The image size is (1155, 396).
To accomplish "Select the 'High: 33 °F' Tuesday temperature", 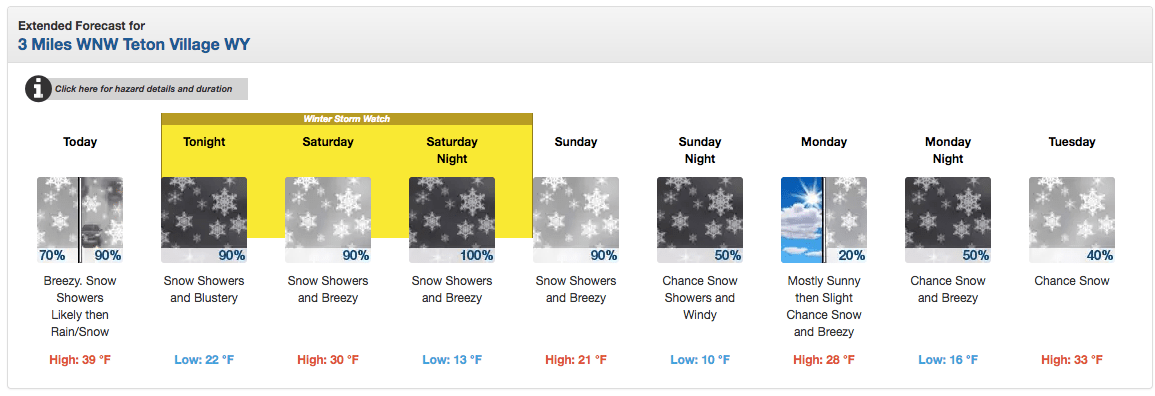I will pyautogui.click(x=1072, y=360).
